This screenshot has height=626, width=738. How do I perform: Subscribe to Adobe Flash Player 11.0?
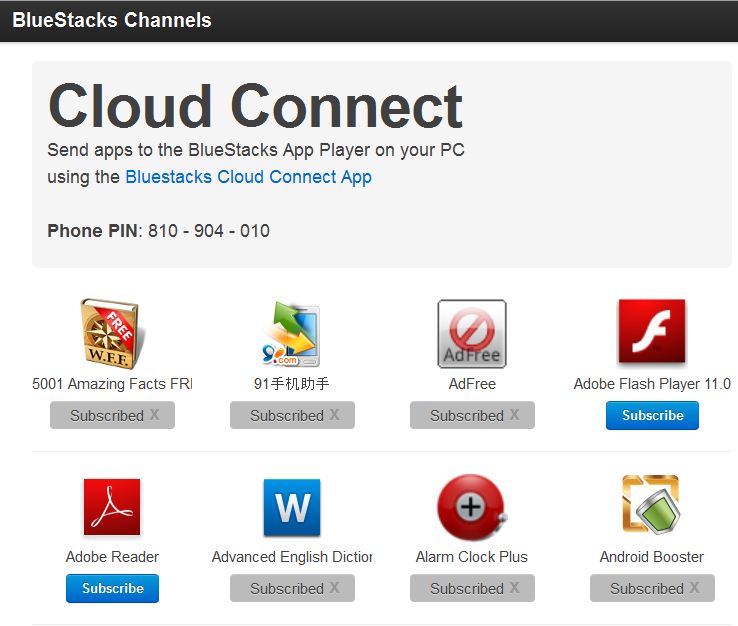tap(652, 415)
